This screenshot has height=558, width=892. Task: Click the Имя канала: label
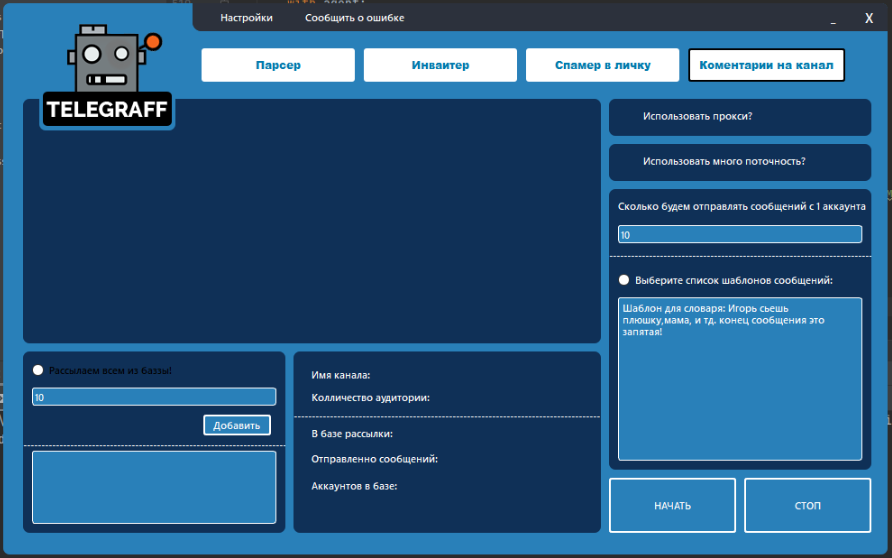coord(341,375)
